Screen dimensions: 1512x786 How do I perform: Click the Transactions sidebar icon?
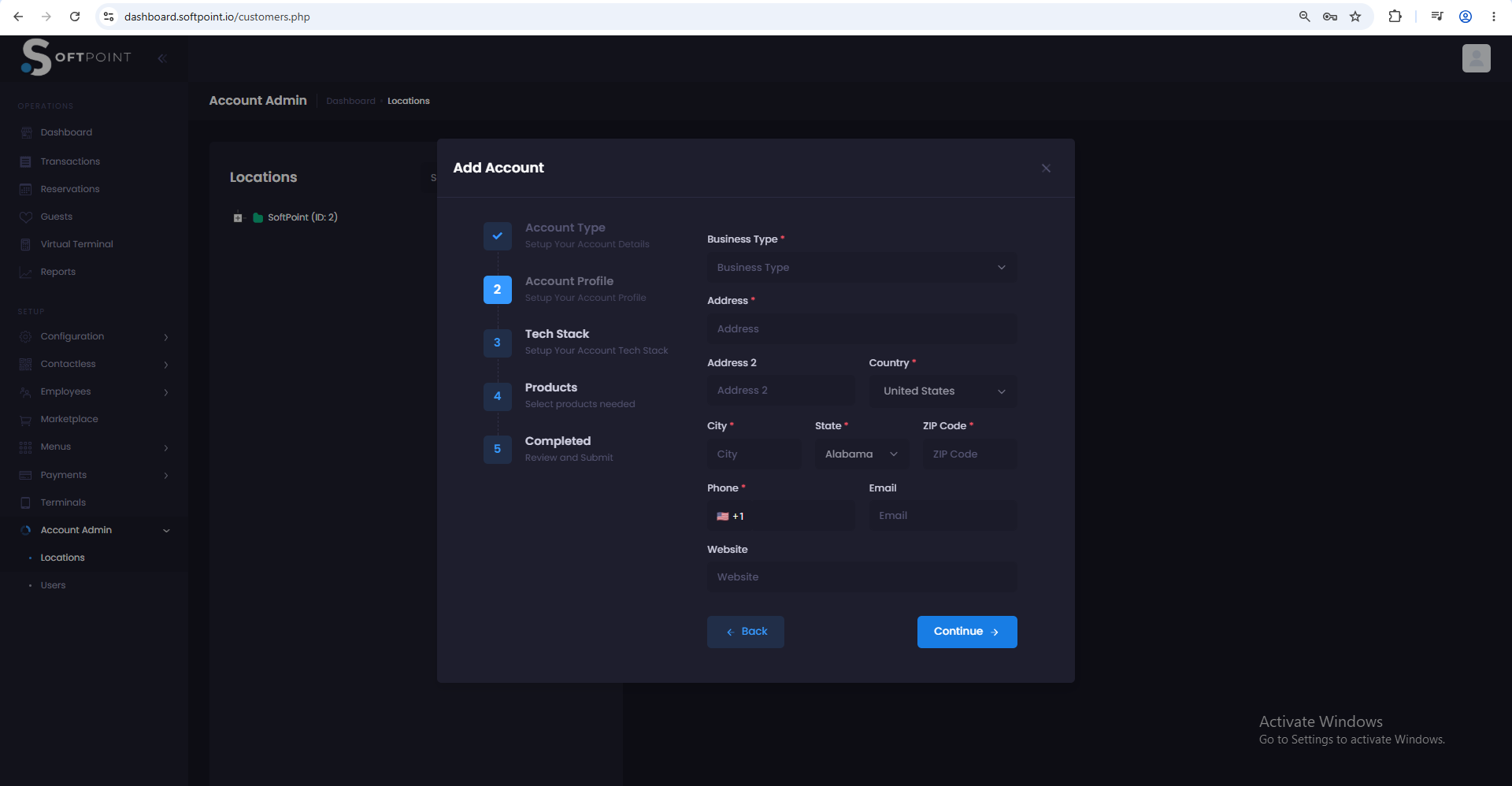coord(26,161)
